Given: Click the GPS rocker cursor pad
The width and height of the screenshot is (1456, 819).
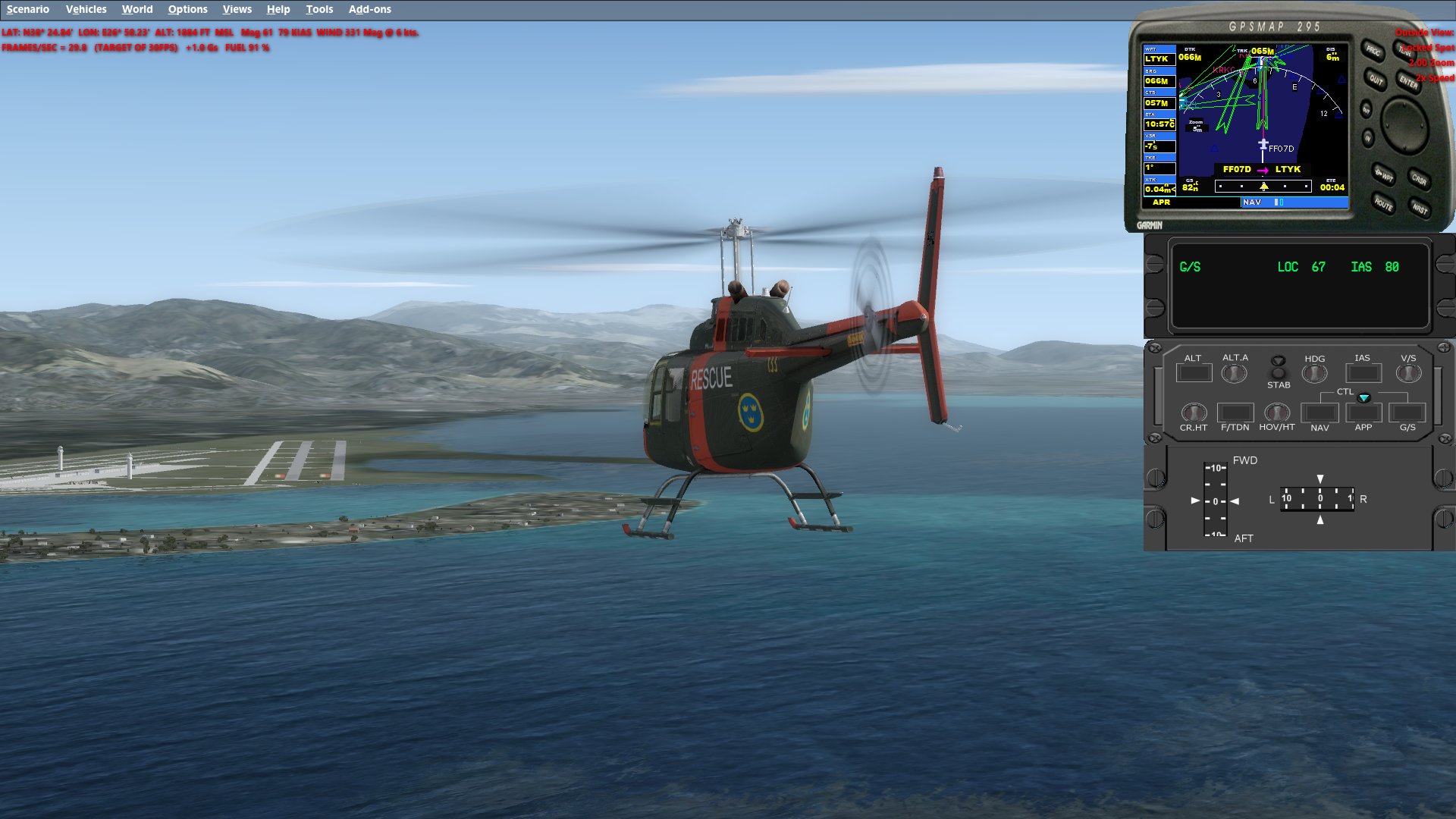Looking at the screenshot, I should tap(1404, 124).
